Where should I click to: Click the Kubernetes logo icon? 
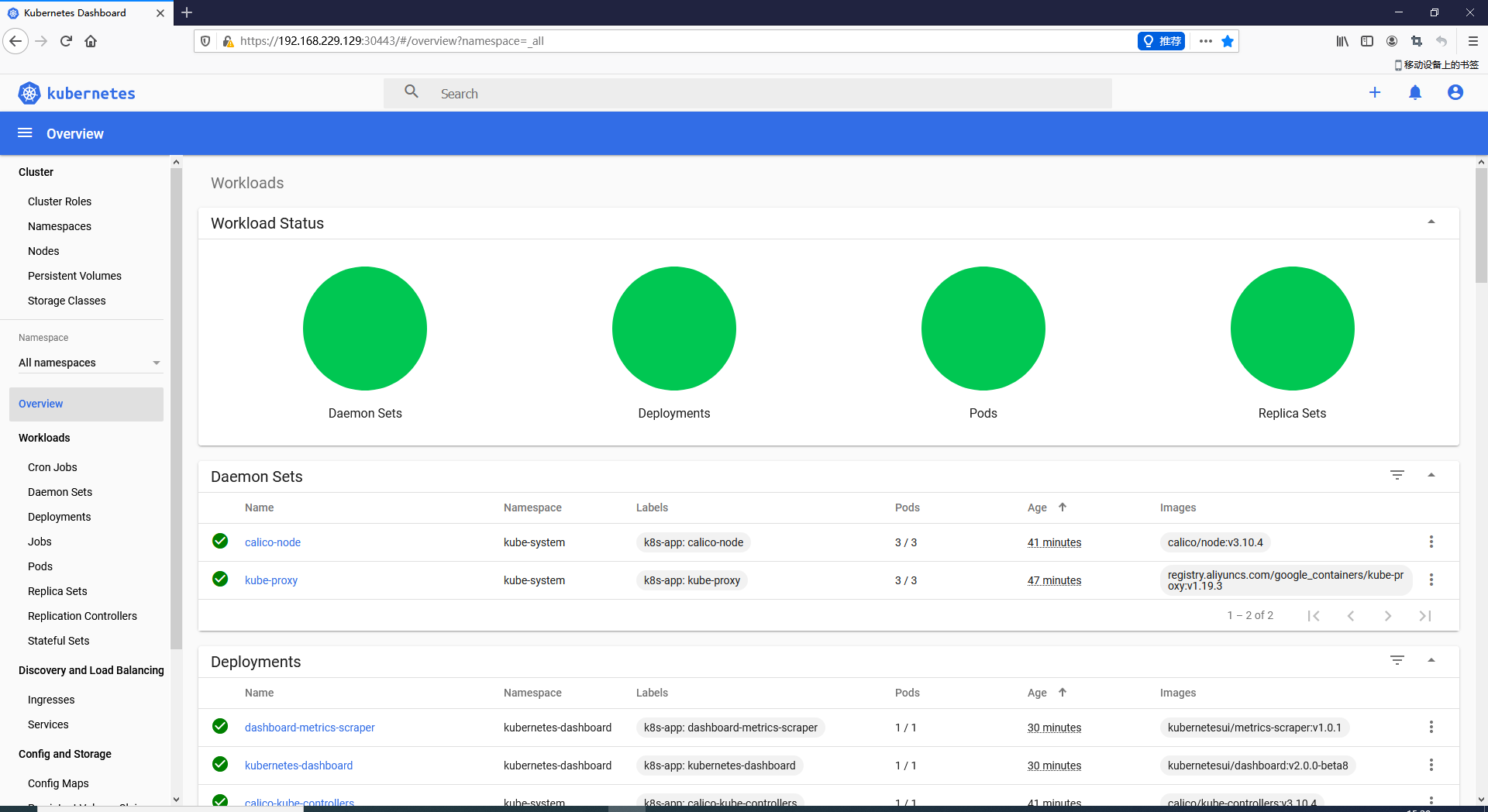pyautogui.click(x=29, y=94)
